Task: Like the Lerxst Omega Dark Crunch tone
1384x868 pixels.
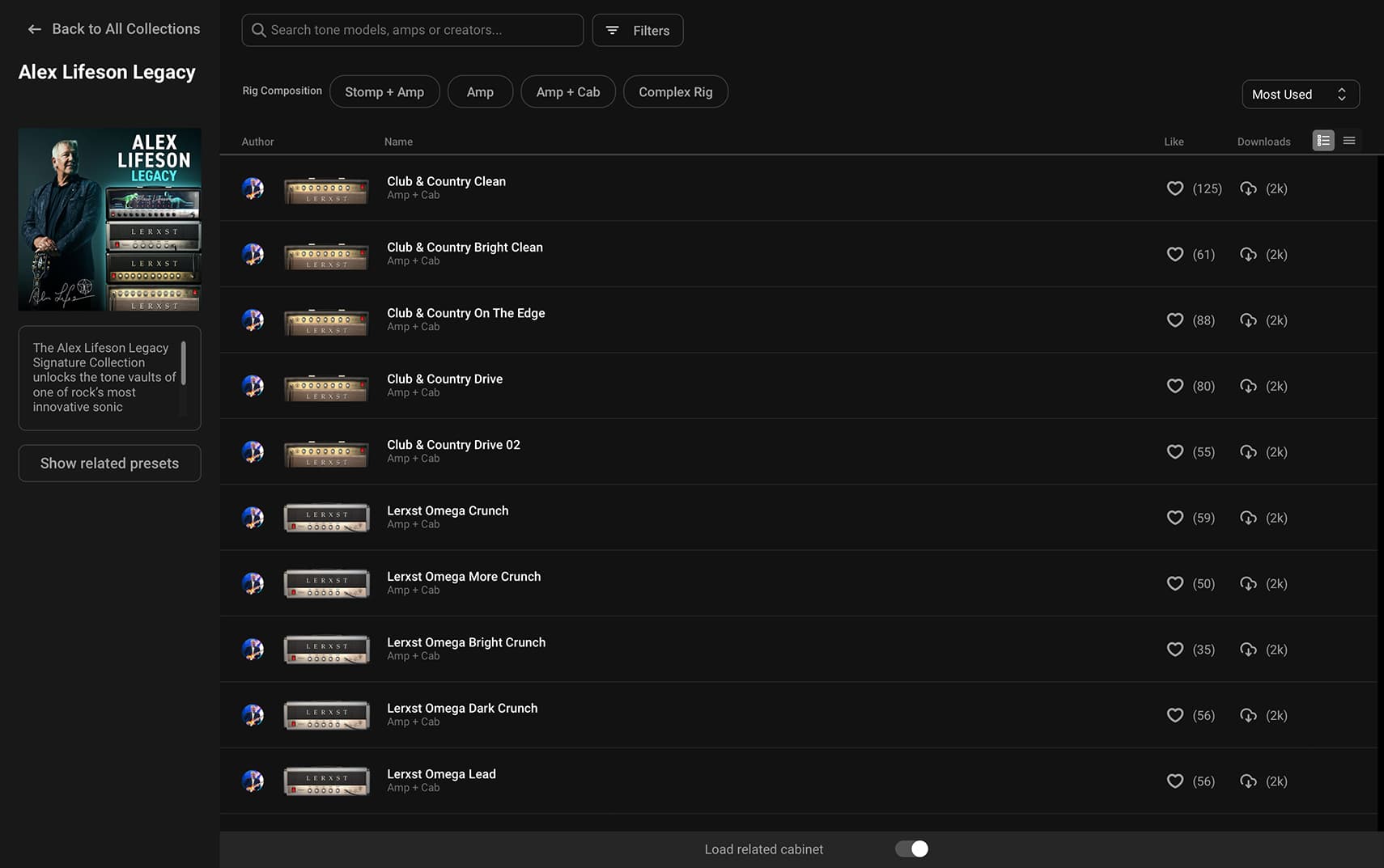Action: click(x=1175, y=715)
